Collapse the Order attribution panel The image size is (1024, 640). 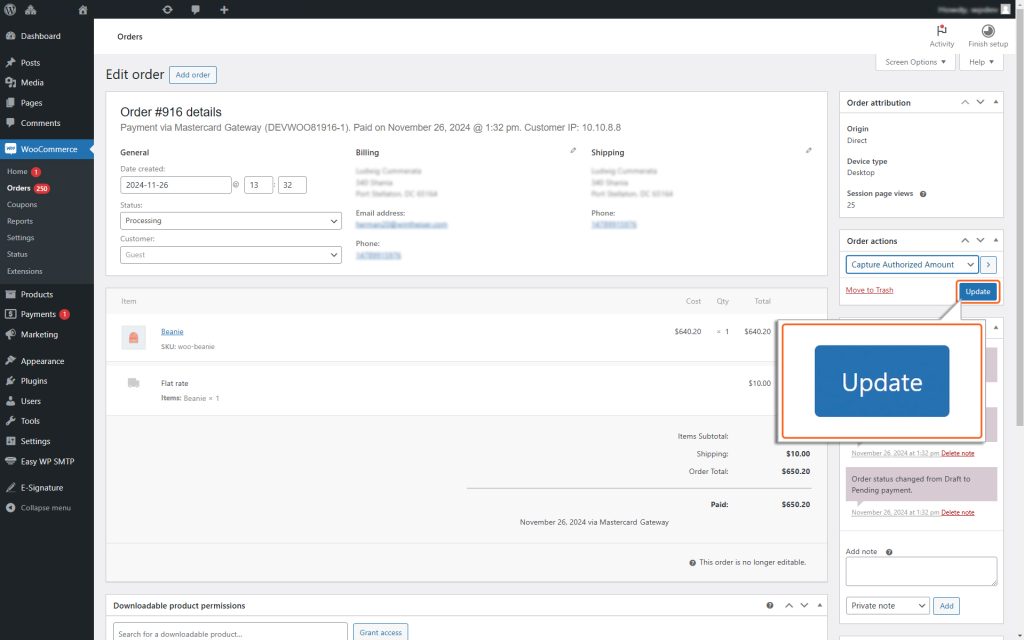(x=995, y=103)
